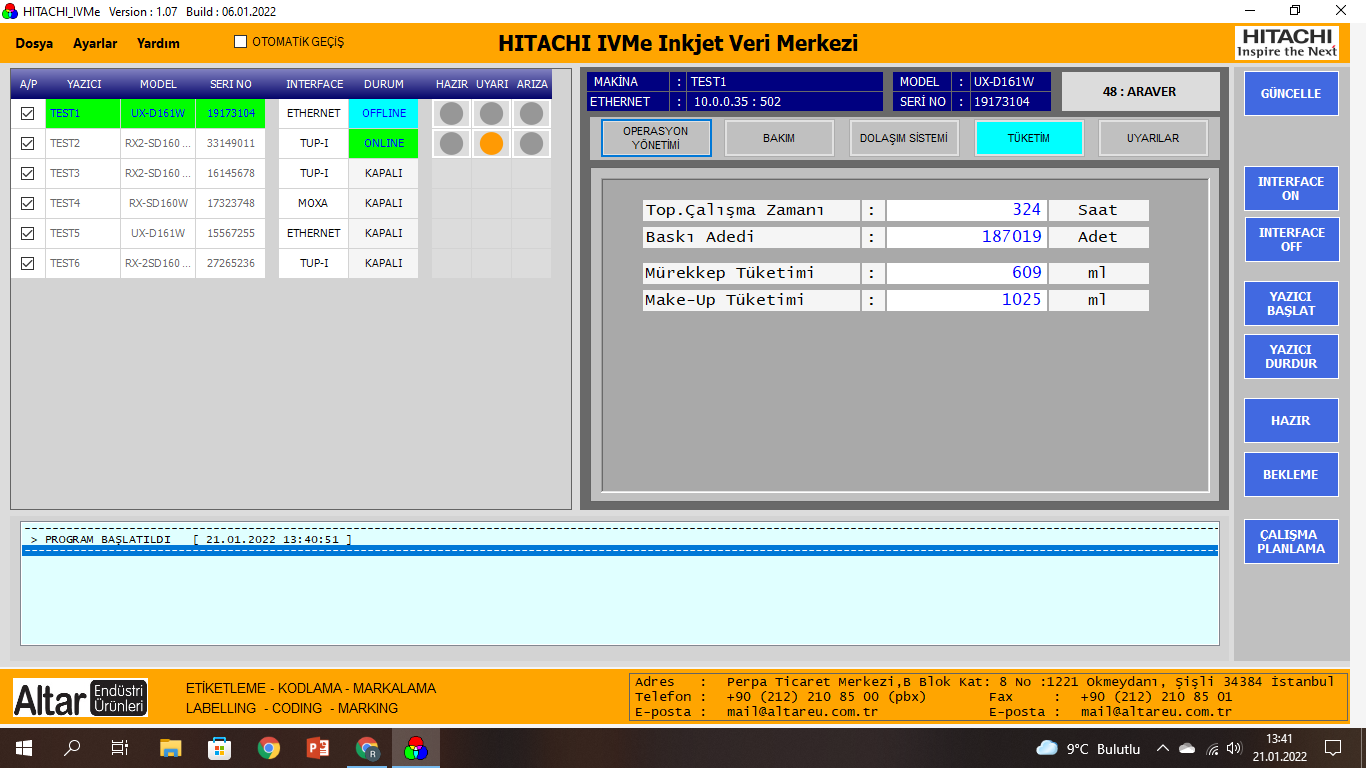Click TEST1 ARIZA status indicator light
Image resolution: width=1366 pixels, height=768 pixels.
(x=531, y=113)
